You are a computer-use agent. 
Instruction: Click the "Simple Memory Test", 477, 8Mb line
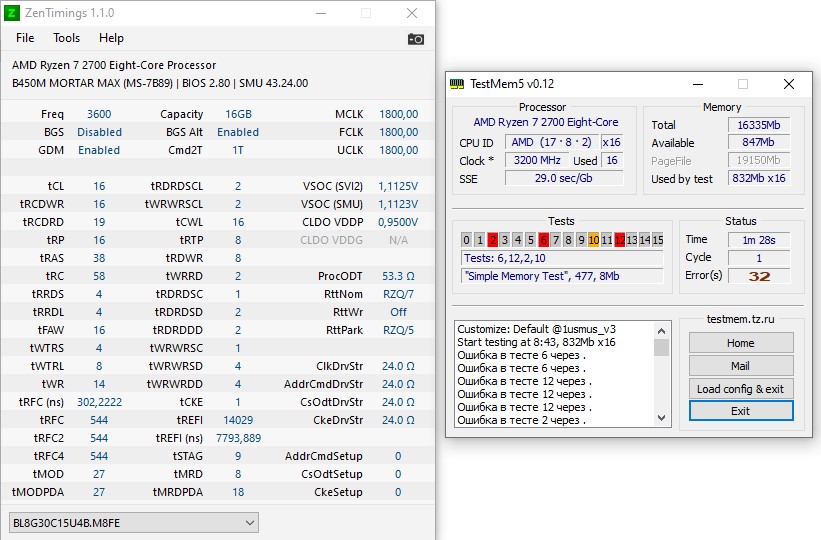coord(562,276)
